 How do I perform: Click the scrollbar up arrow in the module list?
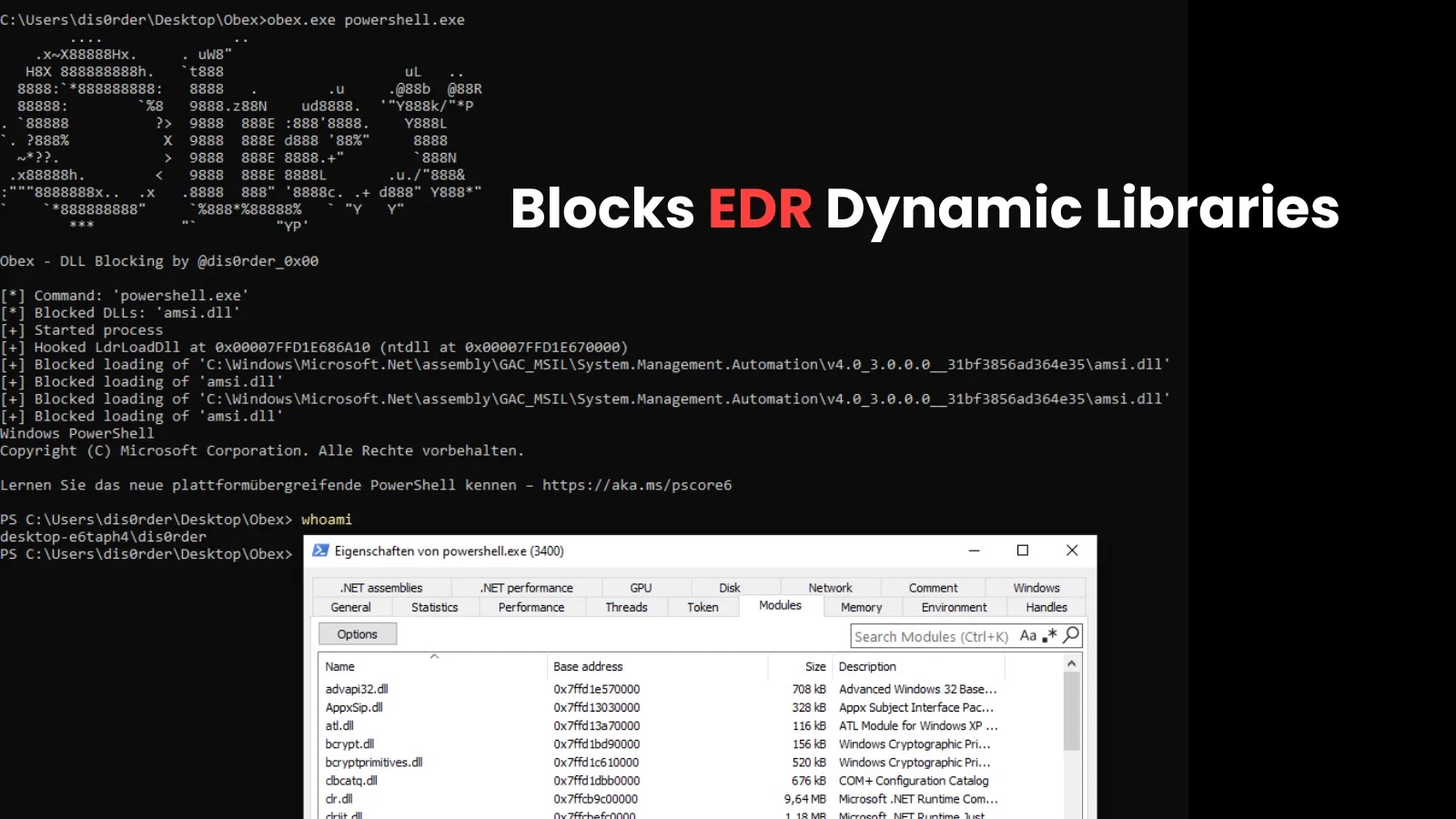click(x=1071, y=662)
